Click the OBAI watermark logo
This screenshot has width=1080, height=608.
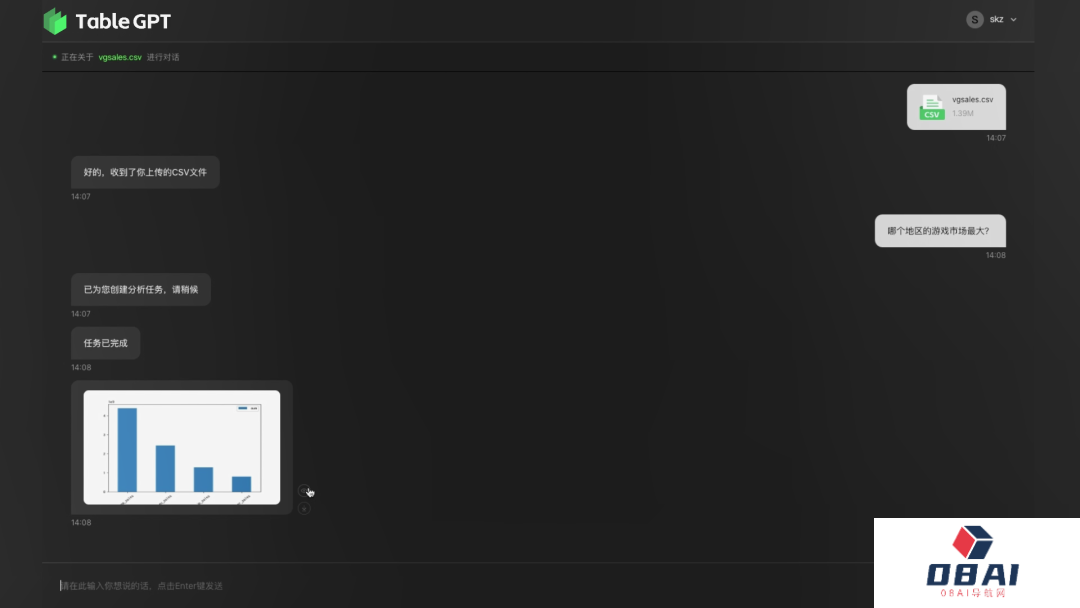coord(973,561)
